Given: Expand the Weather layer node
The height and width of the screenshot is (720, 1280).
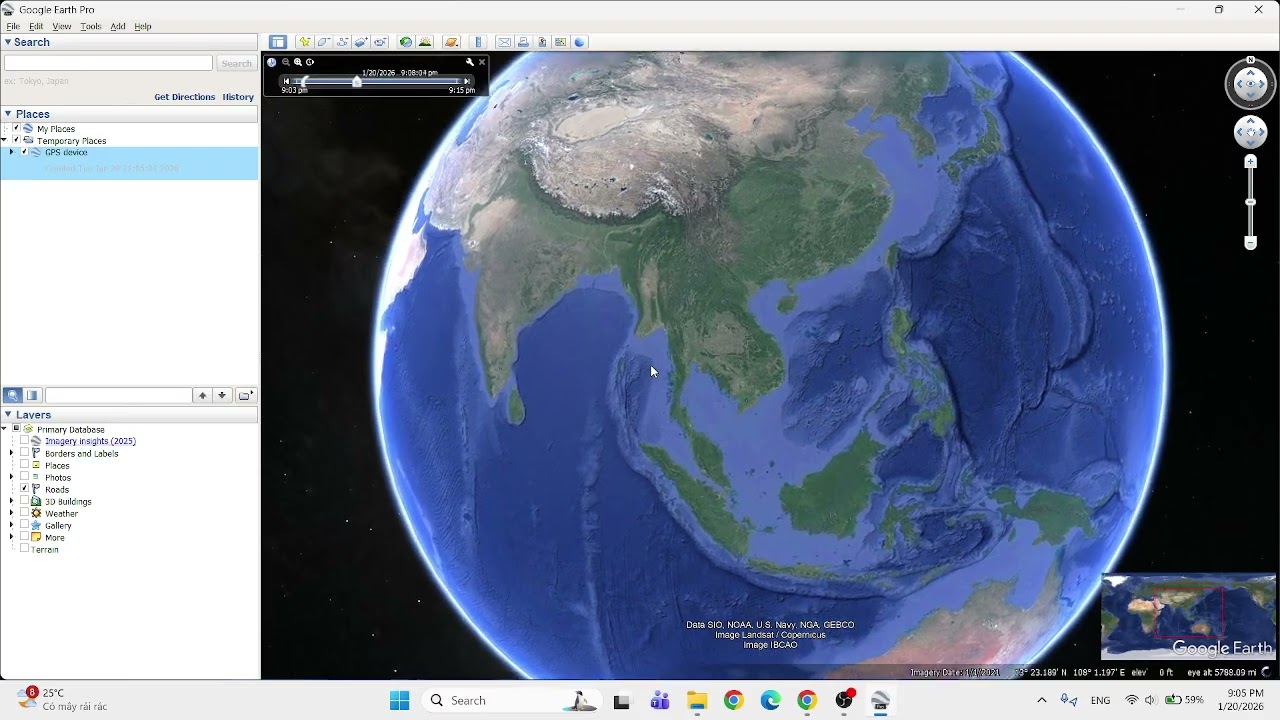Looking at the screenshot, I should click(11, 513).
